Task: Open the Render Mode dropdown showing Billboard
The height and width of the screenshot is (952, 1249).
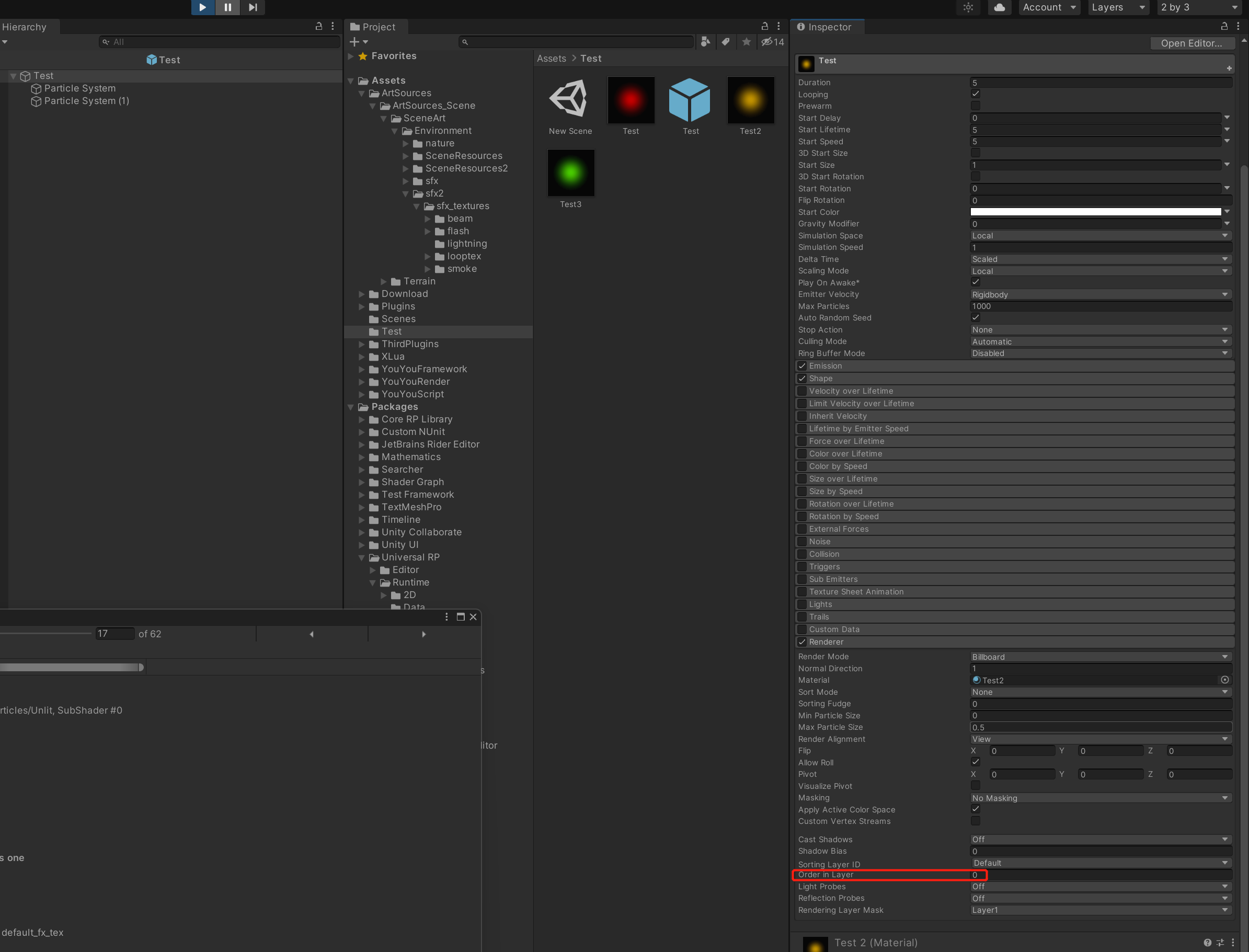Action: point(1099,656)
